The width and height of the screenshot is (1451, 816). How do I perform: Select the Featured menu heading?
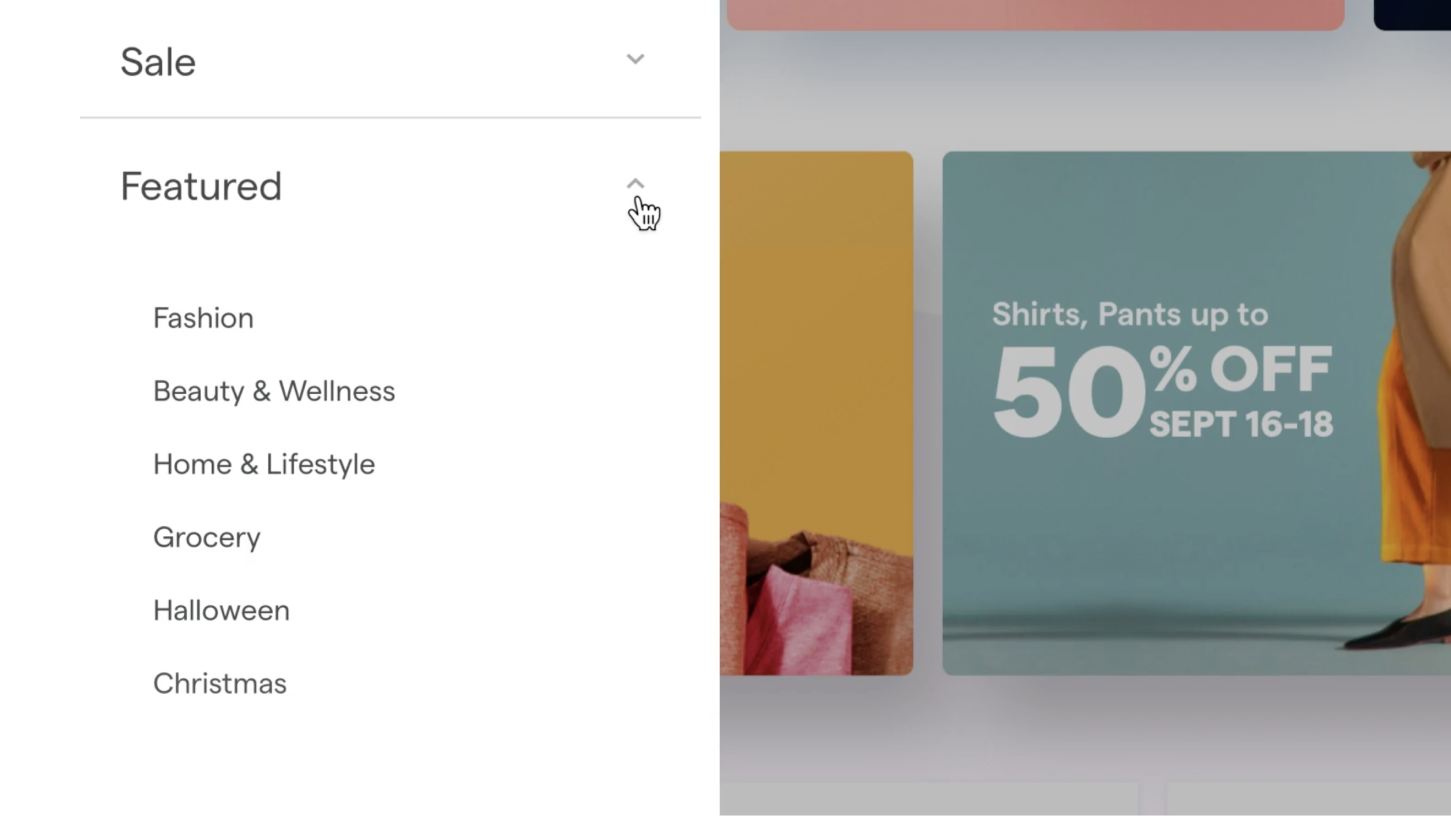[201, 187]
